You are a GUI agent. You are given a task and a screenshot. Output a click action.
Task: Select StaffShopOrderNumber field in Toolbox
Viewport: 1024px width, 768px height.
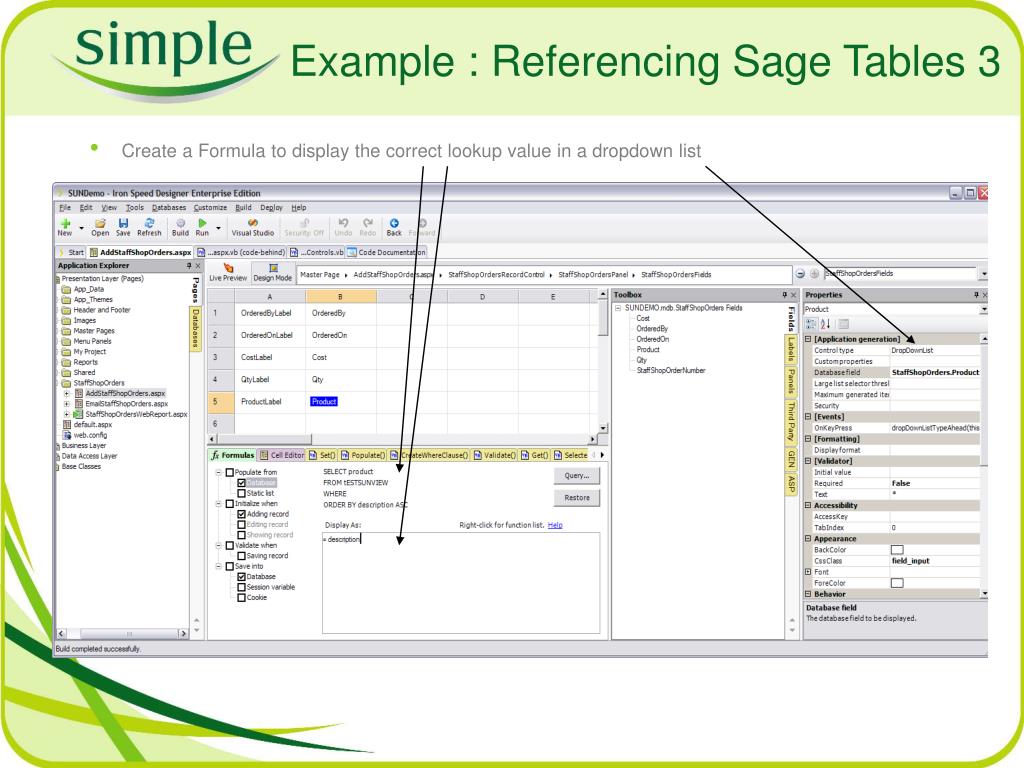point(671,370)
